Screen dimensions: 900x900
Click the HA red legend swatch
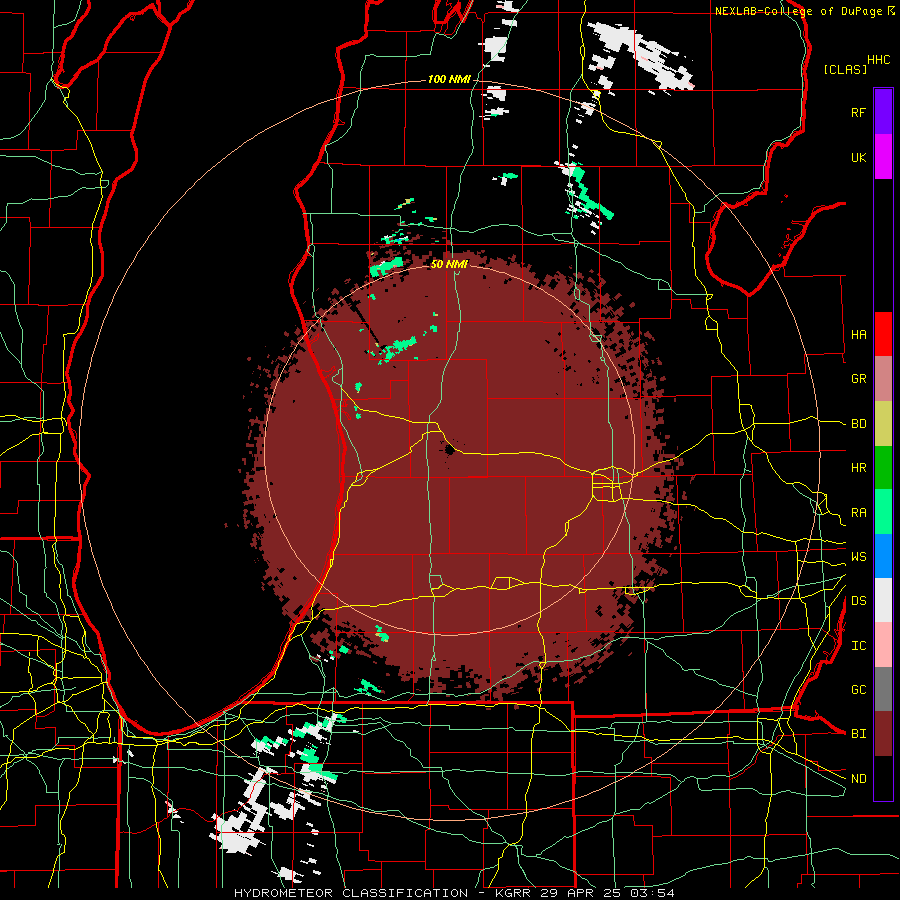883,334
